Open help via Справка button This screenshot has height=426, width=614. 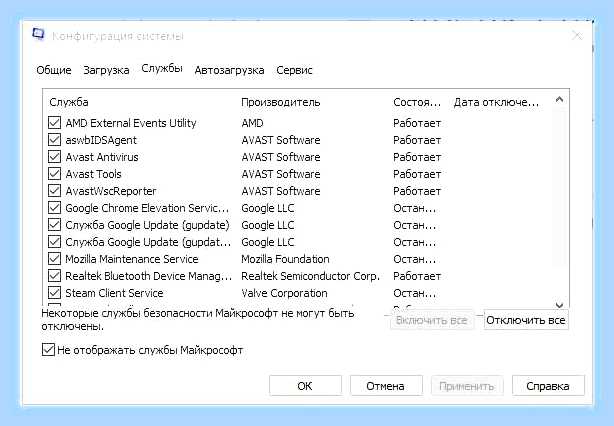(x=548, y=386)
